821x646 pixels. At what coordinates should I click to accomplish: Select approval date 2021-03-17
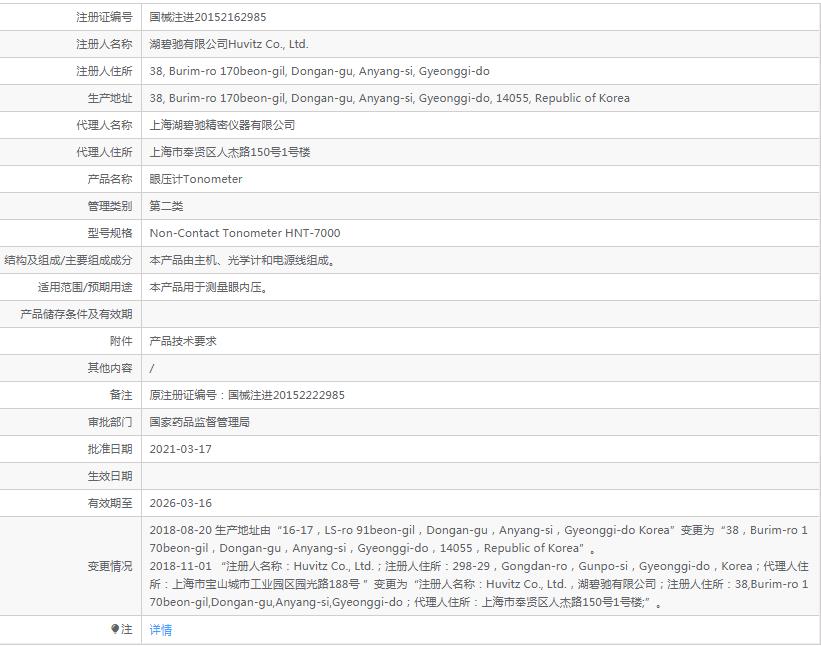pos(181,449)
